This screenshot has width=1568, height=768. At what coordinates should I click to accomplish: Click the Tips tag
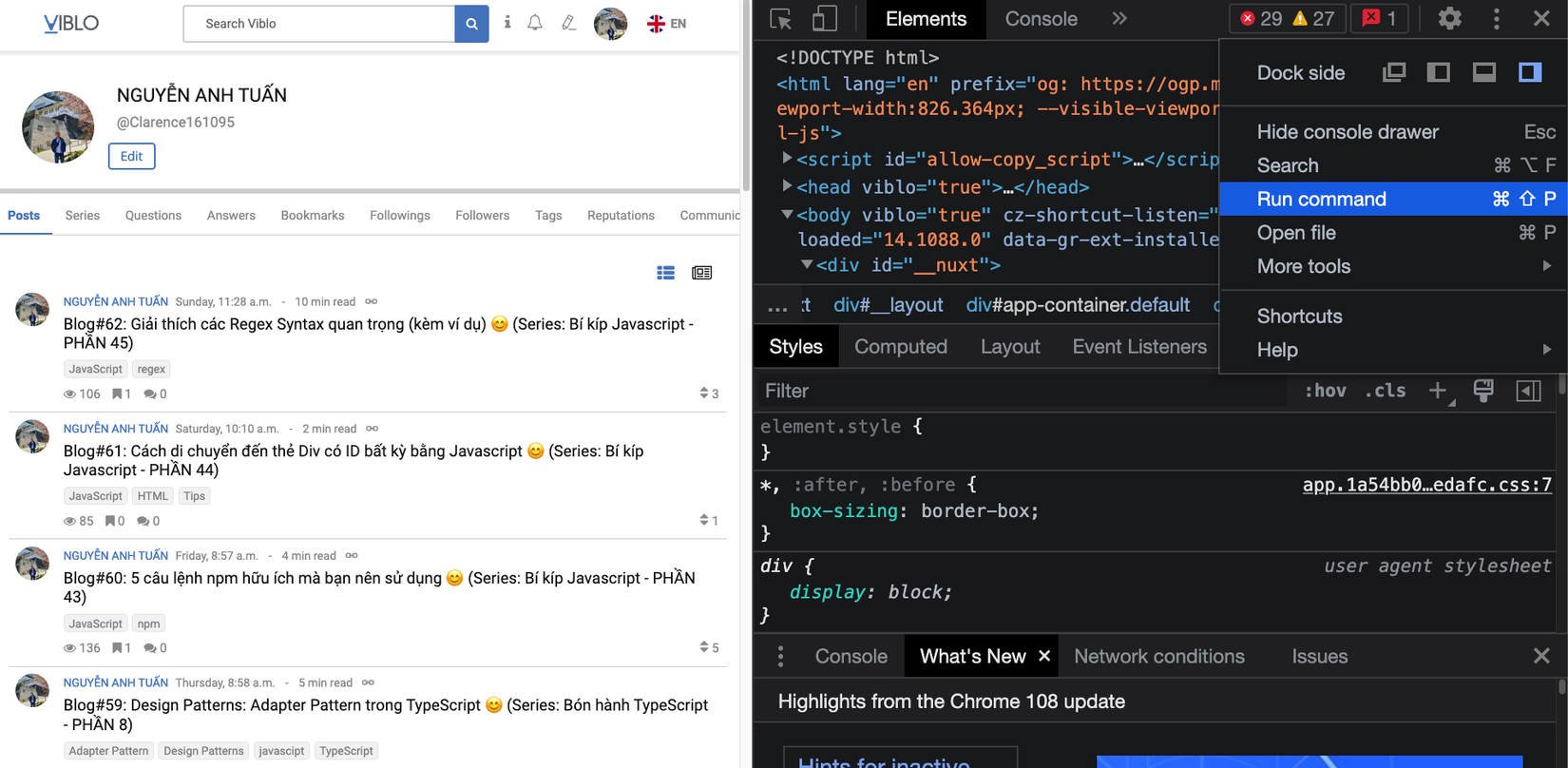(195, 496)
